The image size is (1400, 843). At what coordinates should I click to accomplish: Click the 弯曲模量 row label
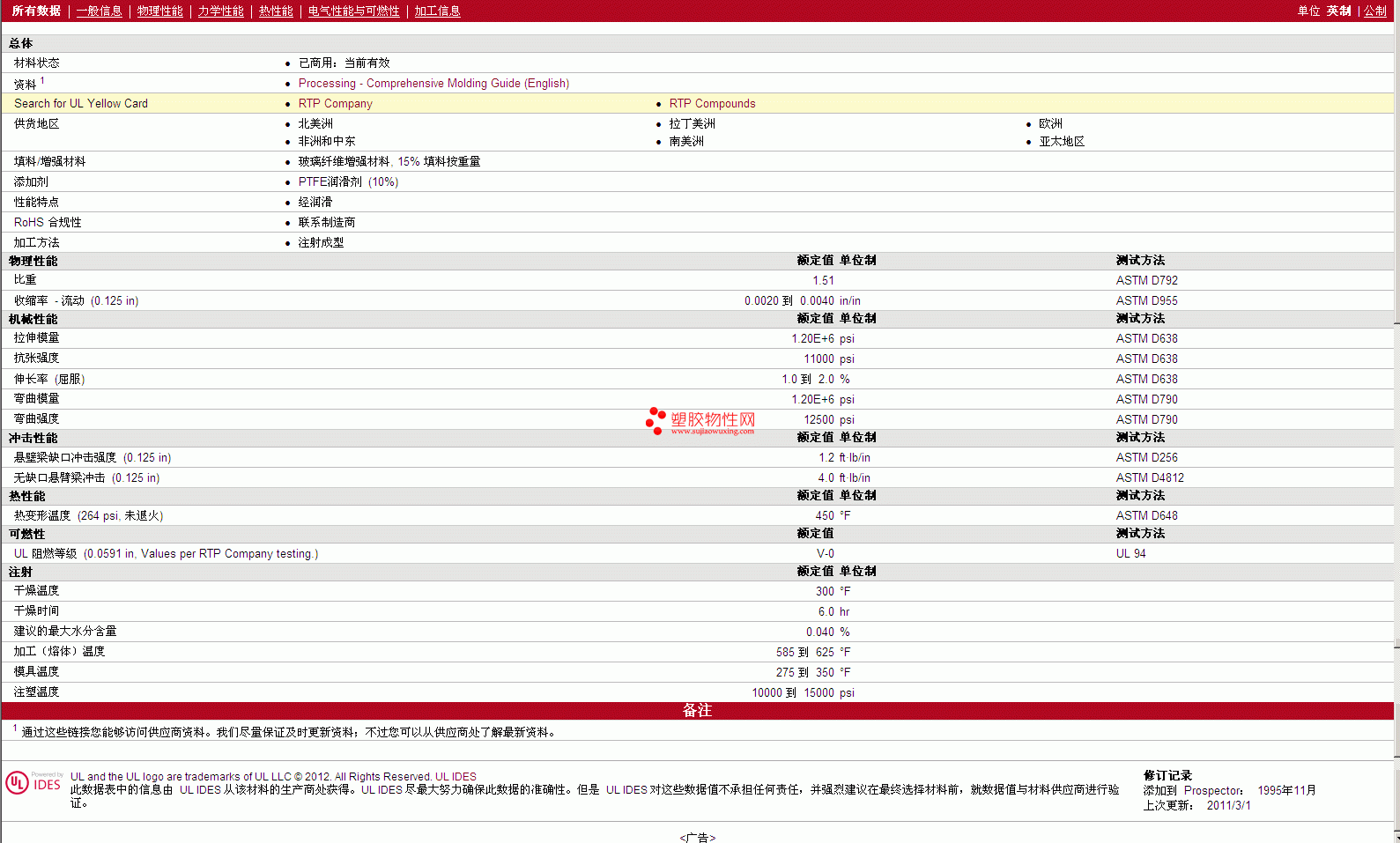click(37, 398)
